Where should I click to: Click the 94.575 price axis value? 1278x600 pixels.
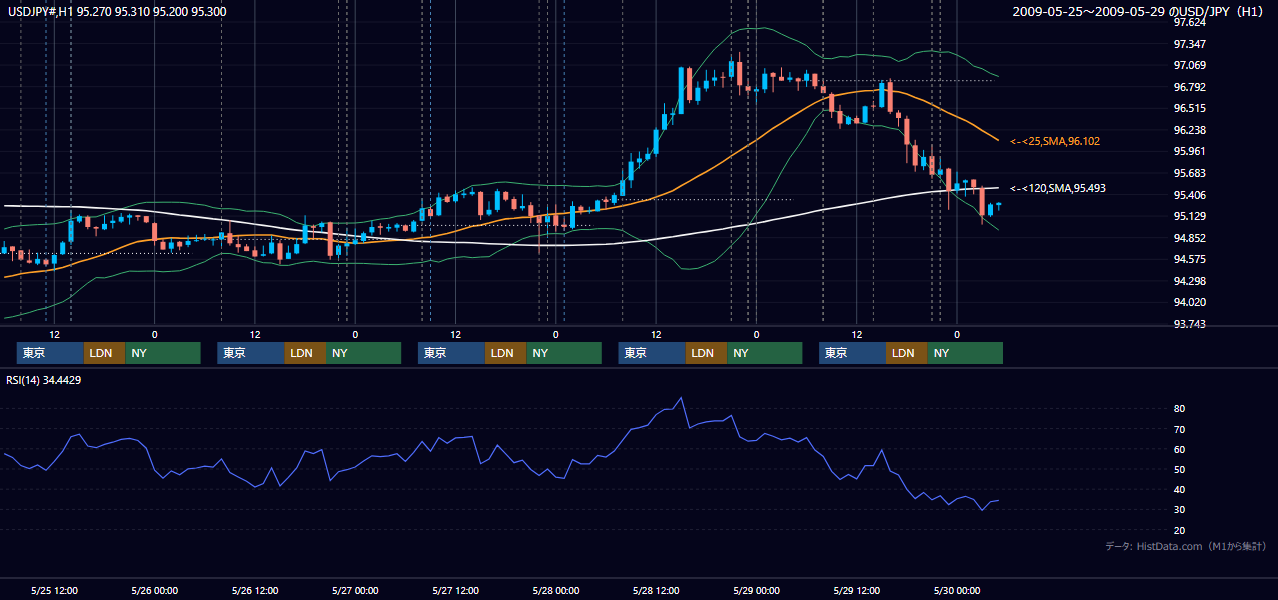coord(1189,259)
